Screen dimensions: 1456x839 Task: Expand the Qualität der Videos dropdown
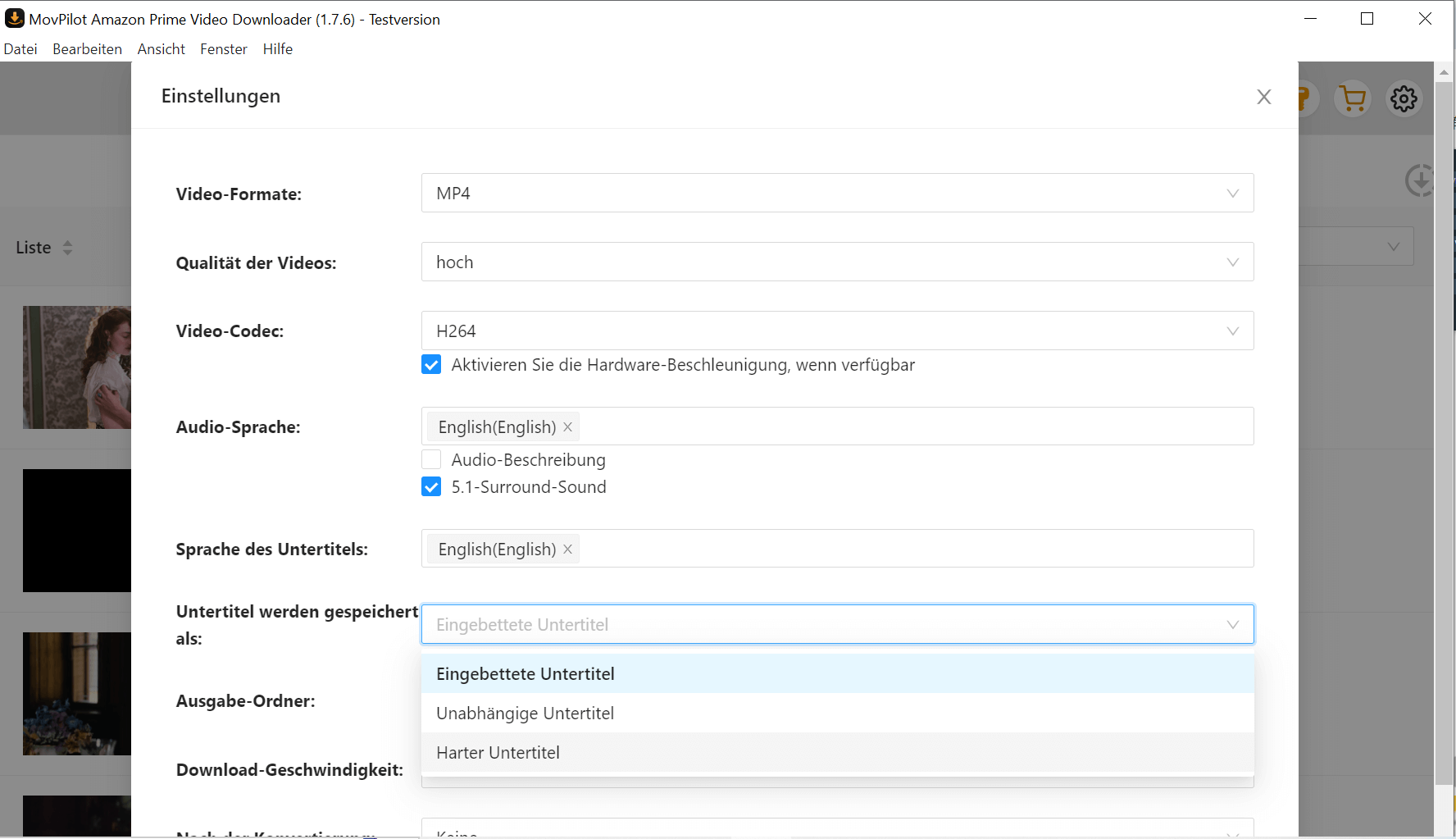[x=837, y=262]
